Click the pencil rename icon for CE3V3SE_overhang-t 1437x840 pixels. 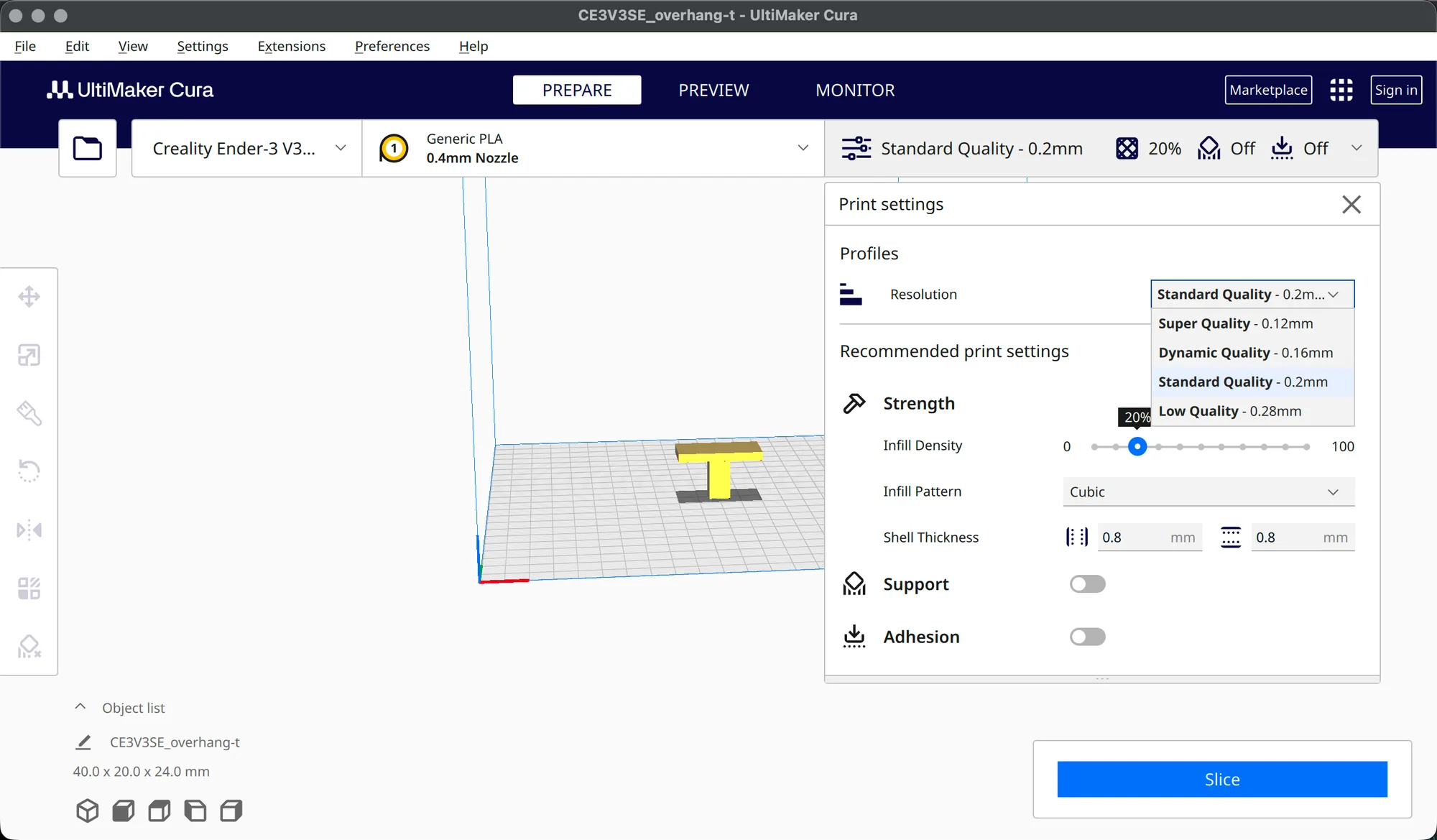tap(83, 742)
